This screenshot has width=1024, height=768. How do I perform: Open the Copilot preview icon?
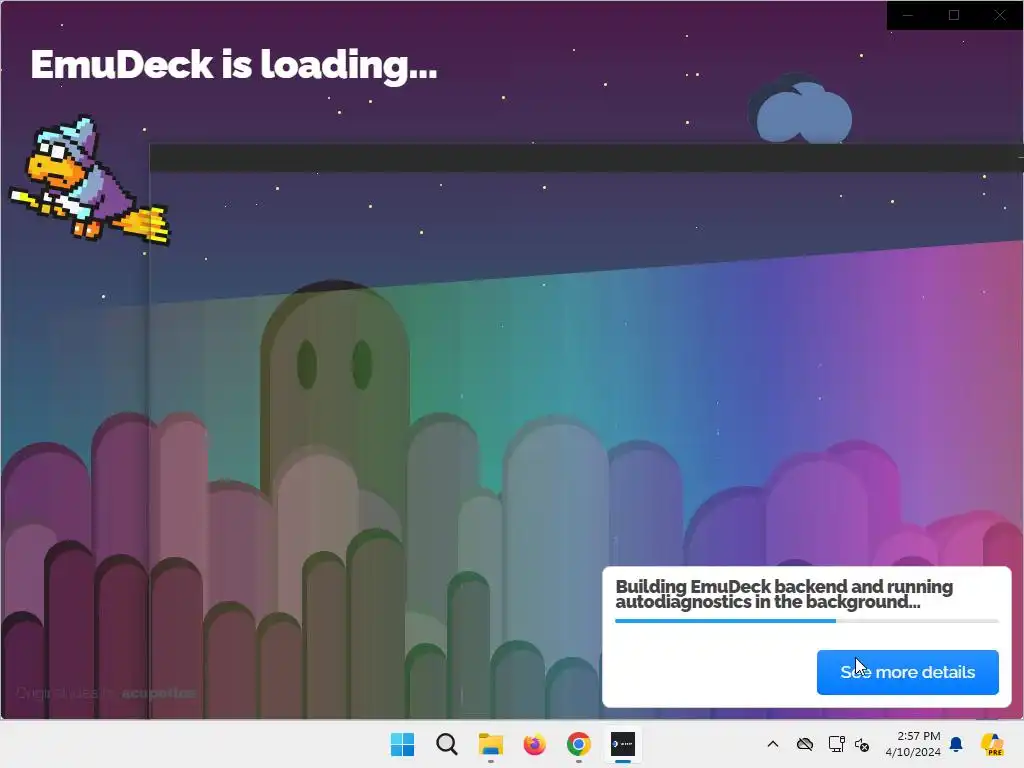(x=992, y=744)
